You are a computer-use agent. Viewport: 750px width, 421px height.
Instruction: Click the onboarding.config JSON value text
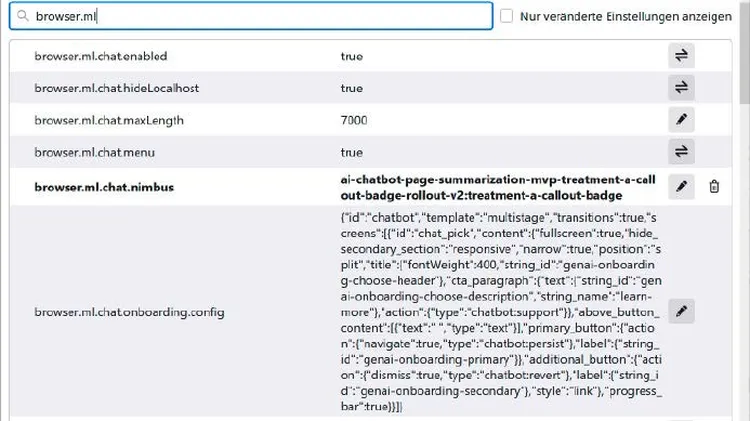pyautogui.click(x=497, y=311)
